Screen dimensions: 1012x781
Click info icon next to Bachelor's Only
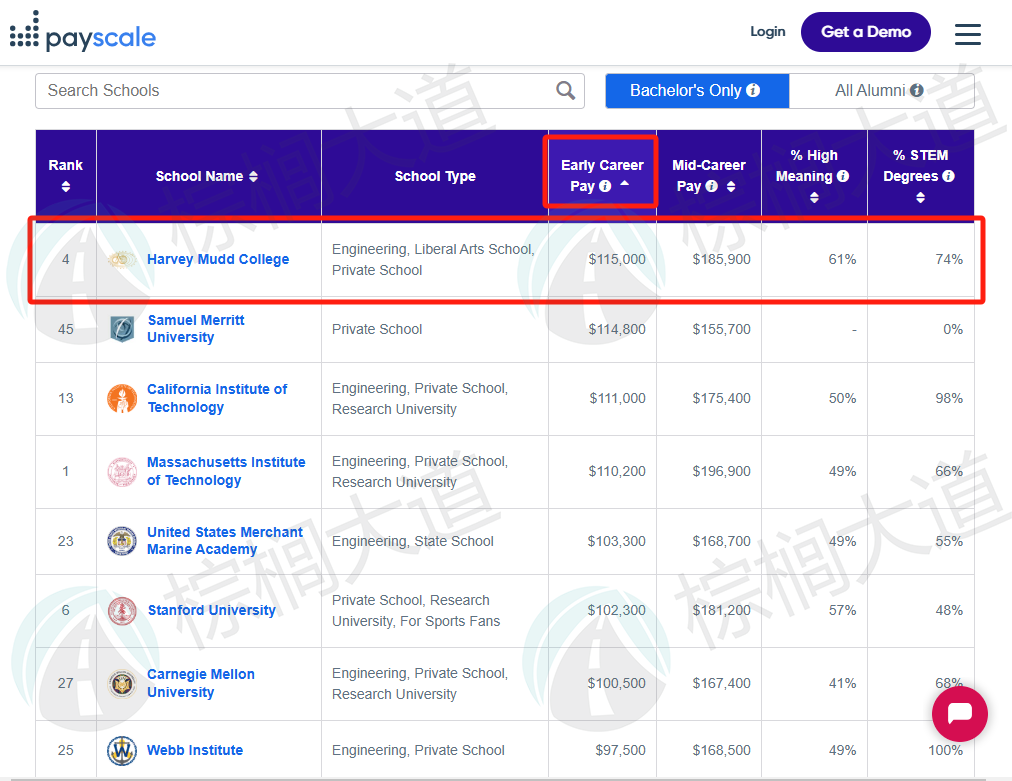753,90
